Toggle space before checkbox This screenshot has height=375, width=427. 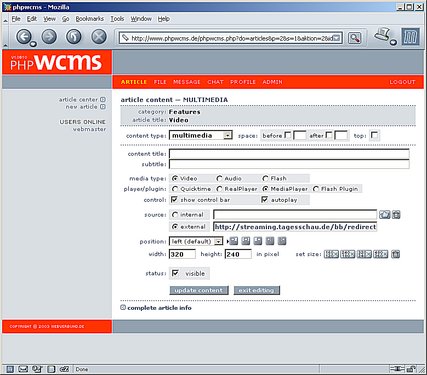288,135
